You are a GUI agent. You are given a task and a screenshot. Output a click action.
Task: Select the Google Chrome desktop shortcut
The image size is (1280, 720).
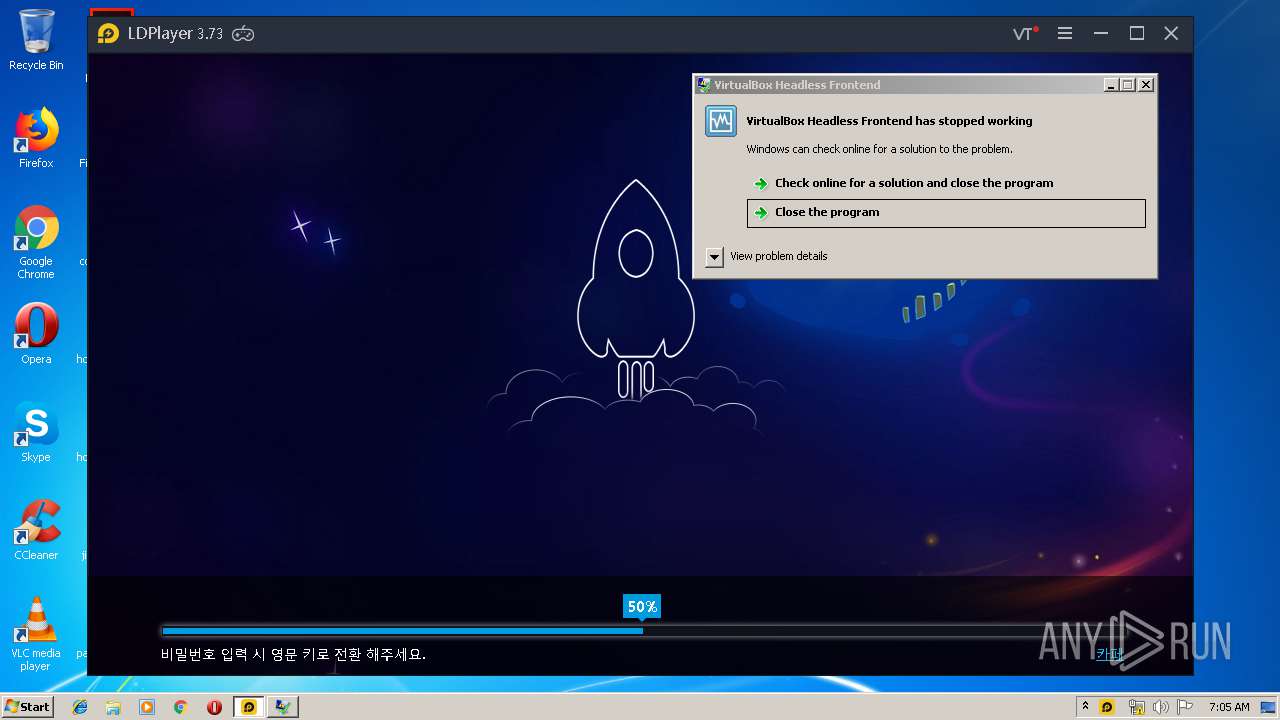[36, 242]
